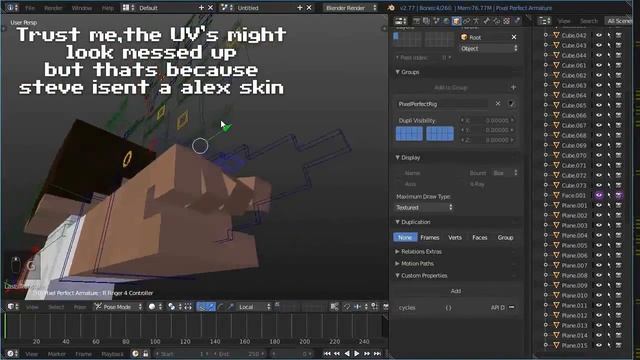Jump to the last frame

coord(378,353)
